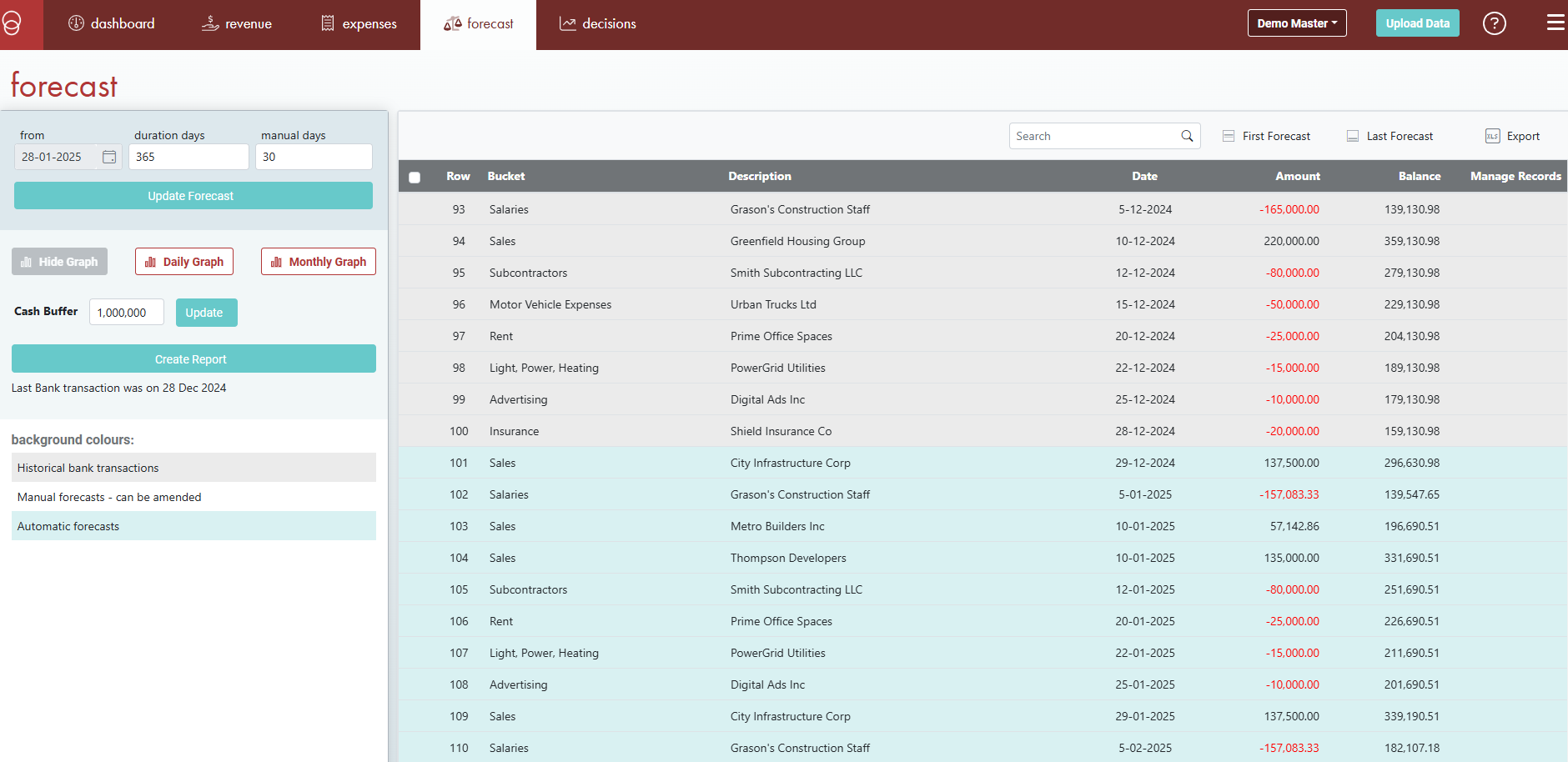1568x762 pixels.
Task: Expand the Demo Master dropdown
Action: [1296, 23]
